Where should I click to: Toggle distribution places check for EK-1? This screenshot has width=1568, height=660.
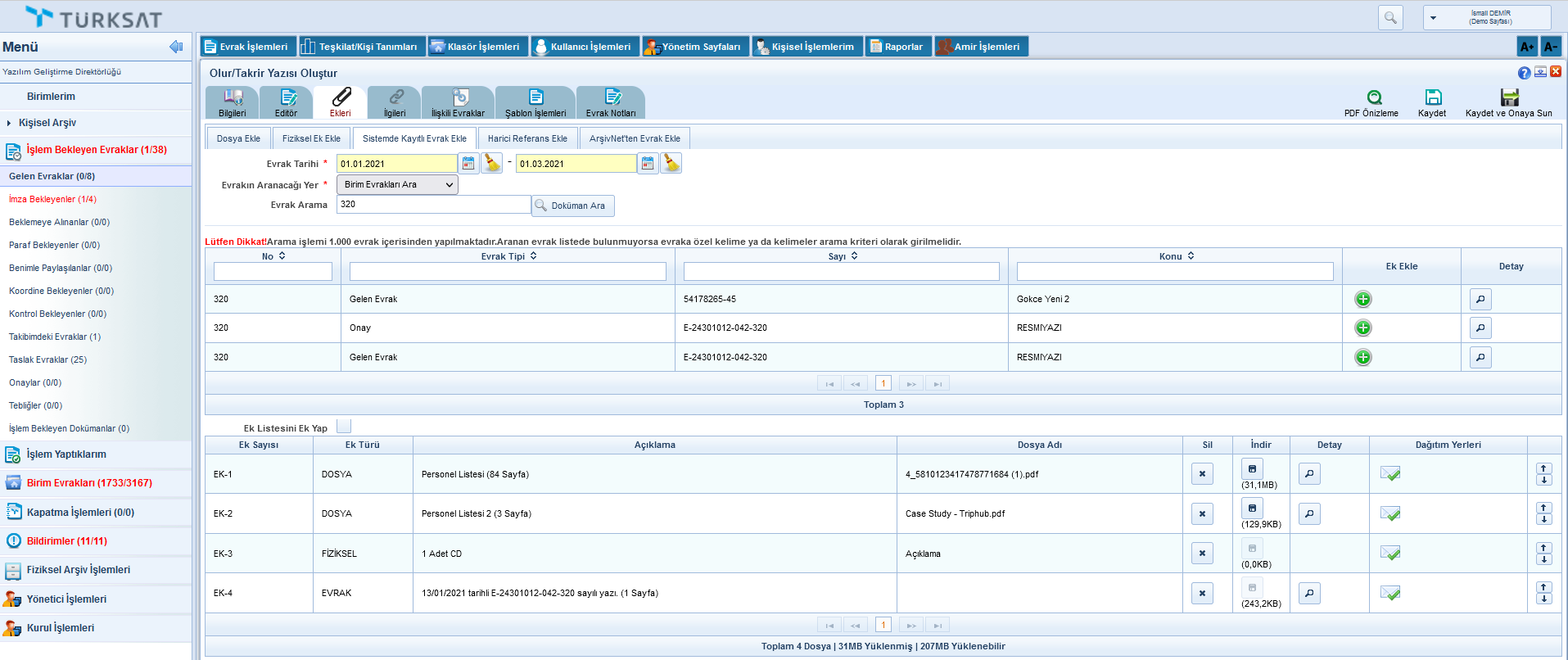coord(1390,474)
